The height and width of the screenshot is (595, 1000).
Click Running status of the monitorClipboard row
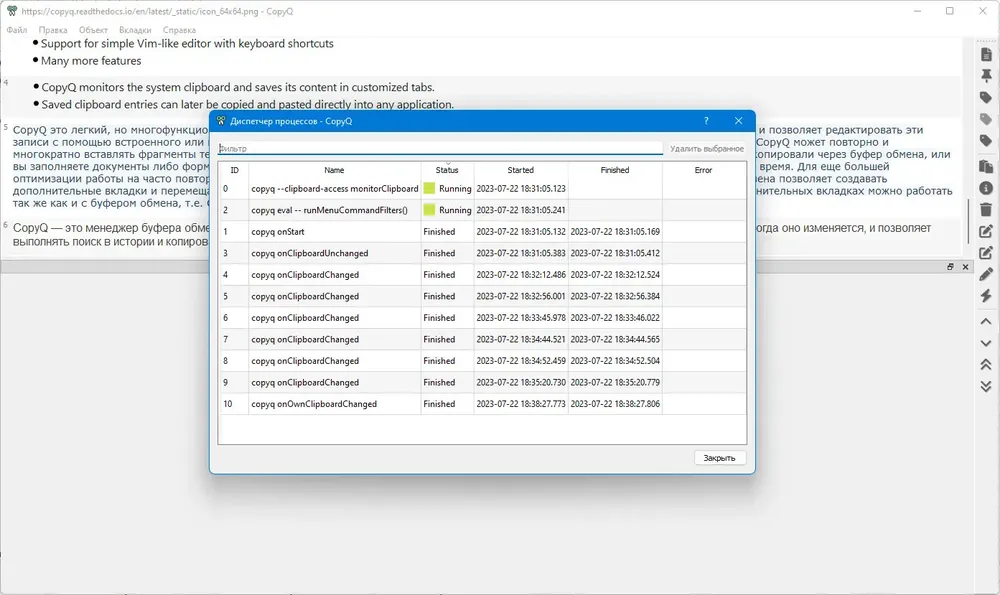tap(455, 188)
